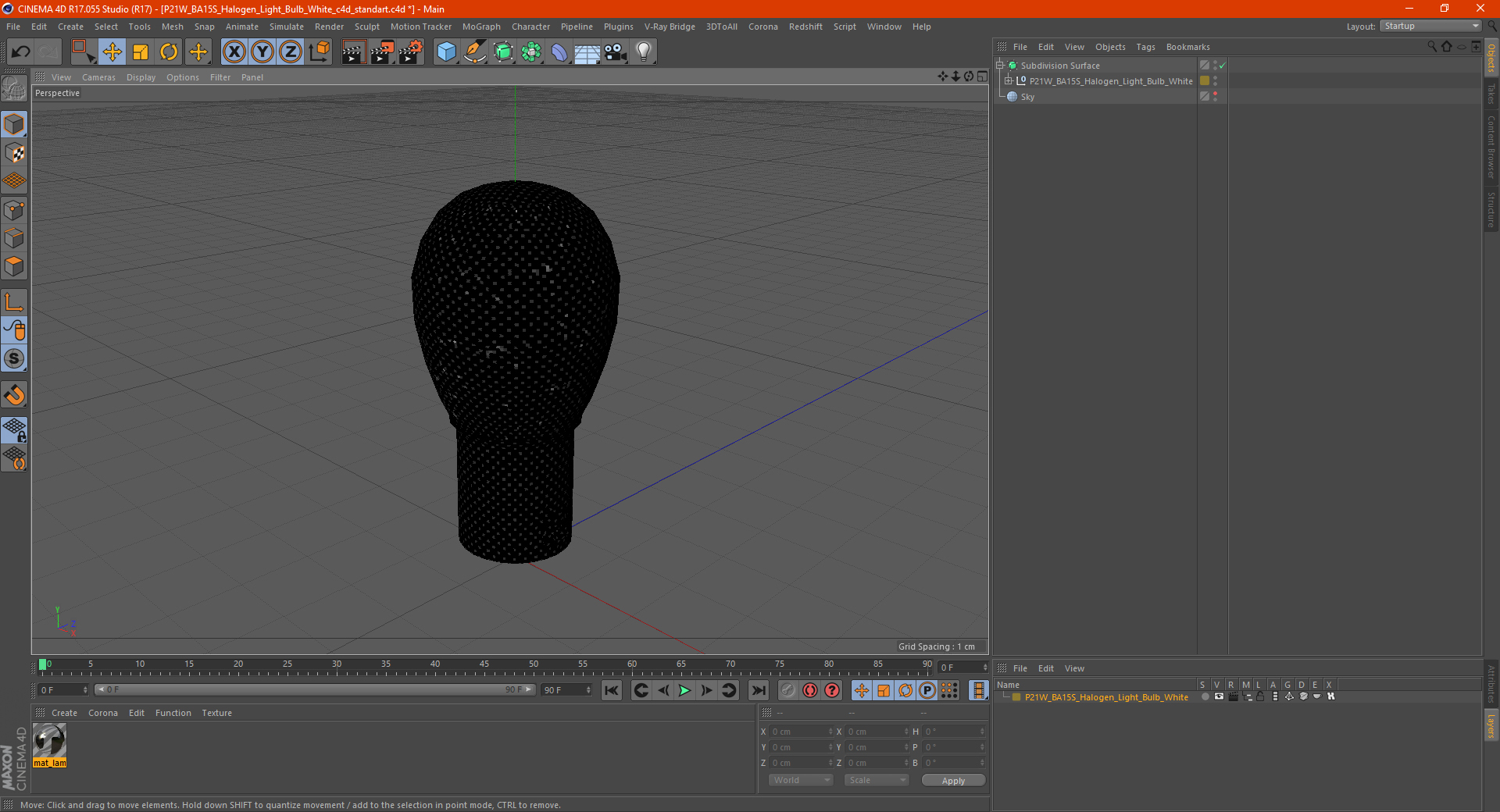Enable Points mode
The height and width of the screenshot is (812, 1500).
(14, 210)
